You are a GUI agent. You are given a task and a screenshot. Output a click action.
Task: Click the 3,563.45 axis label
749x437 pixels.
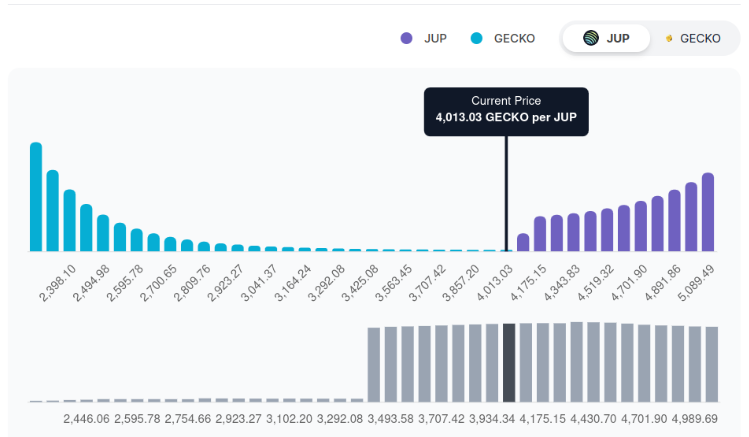coord(393,283)
